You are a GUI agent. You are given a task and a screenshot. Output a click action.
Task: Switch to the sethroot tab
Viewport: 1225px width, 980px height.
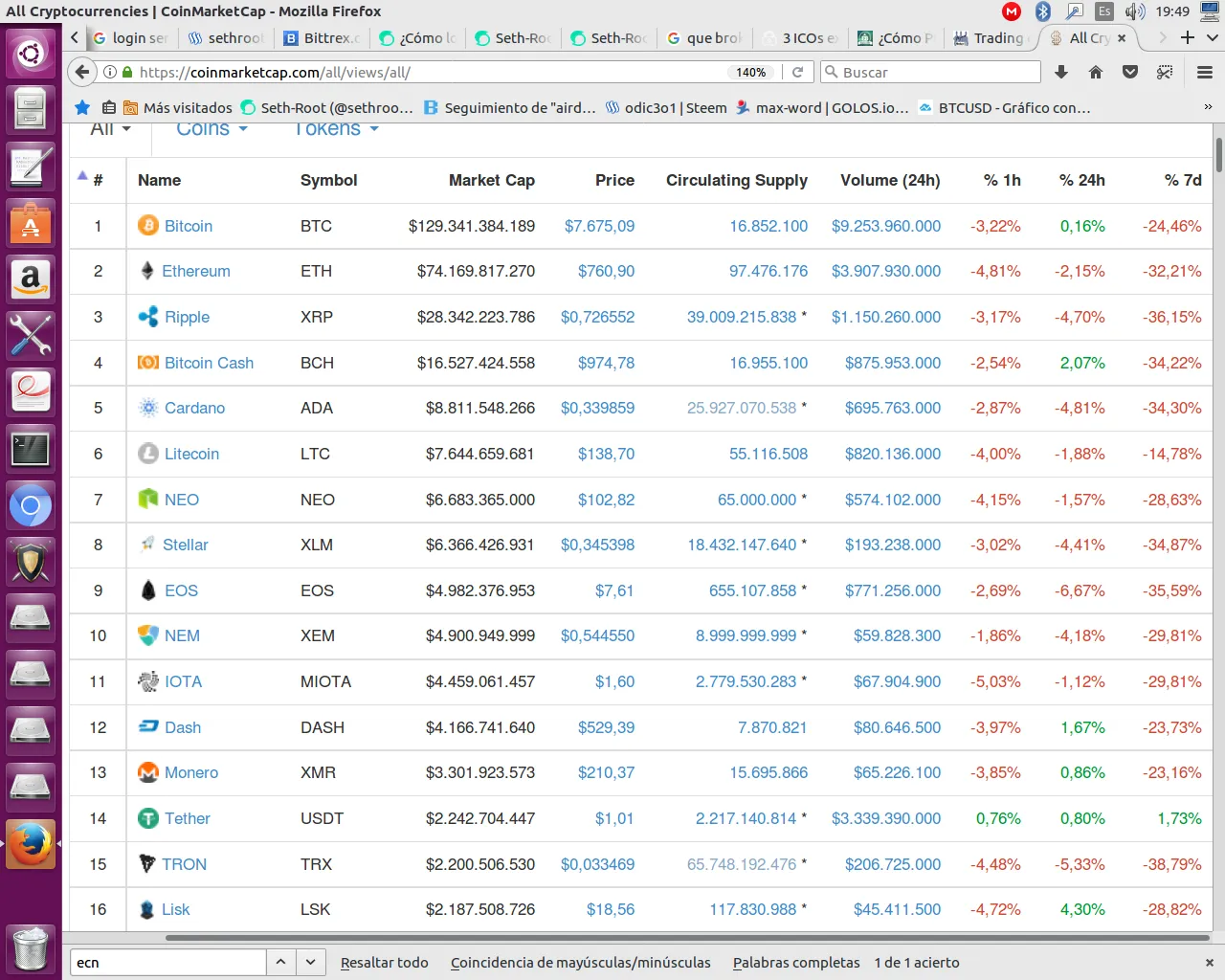click(226, 37)
